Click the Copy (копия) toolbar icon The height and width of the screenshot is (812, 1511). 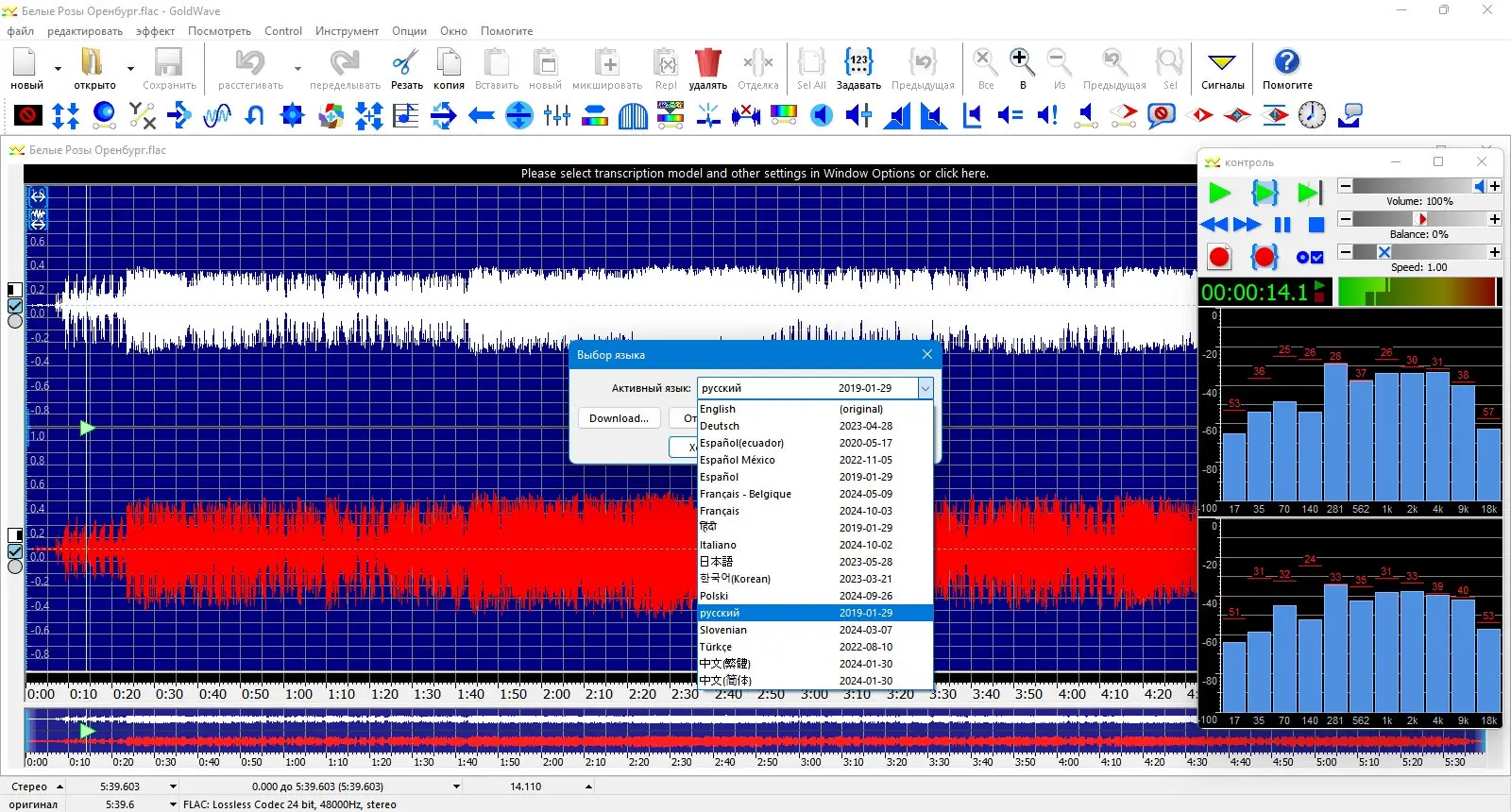coord(449,64)
